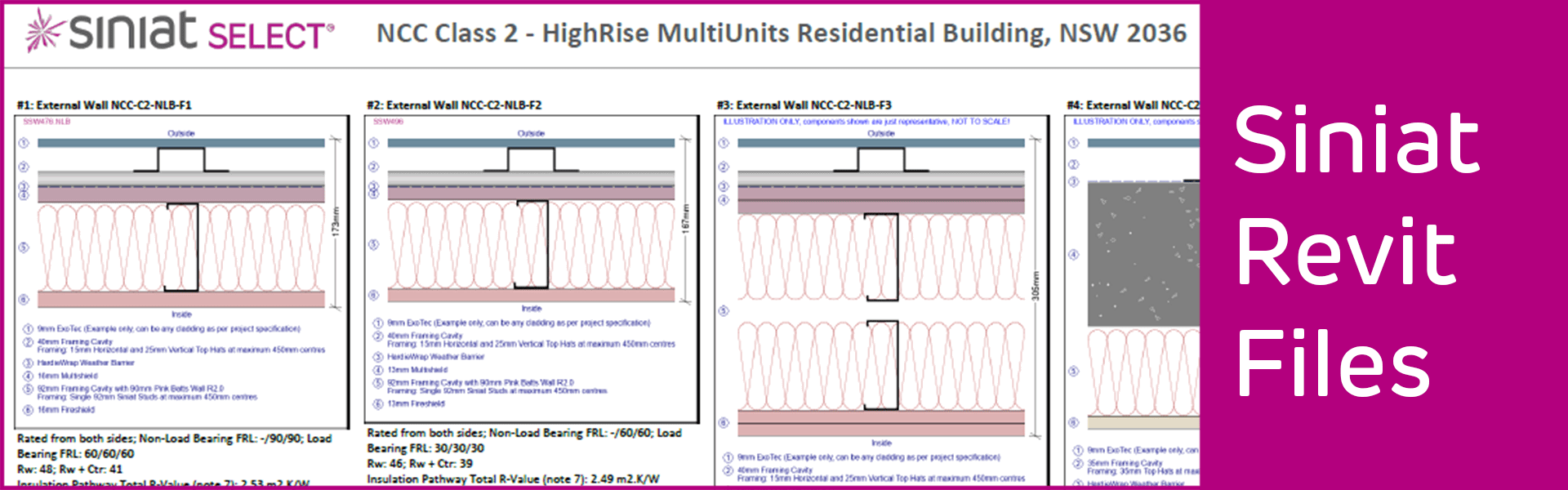Click the "167mm" thickness dimension on wall #2
This screenshot has height=490, width=1568.
pos(686,217)
